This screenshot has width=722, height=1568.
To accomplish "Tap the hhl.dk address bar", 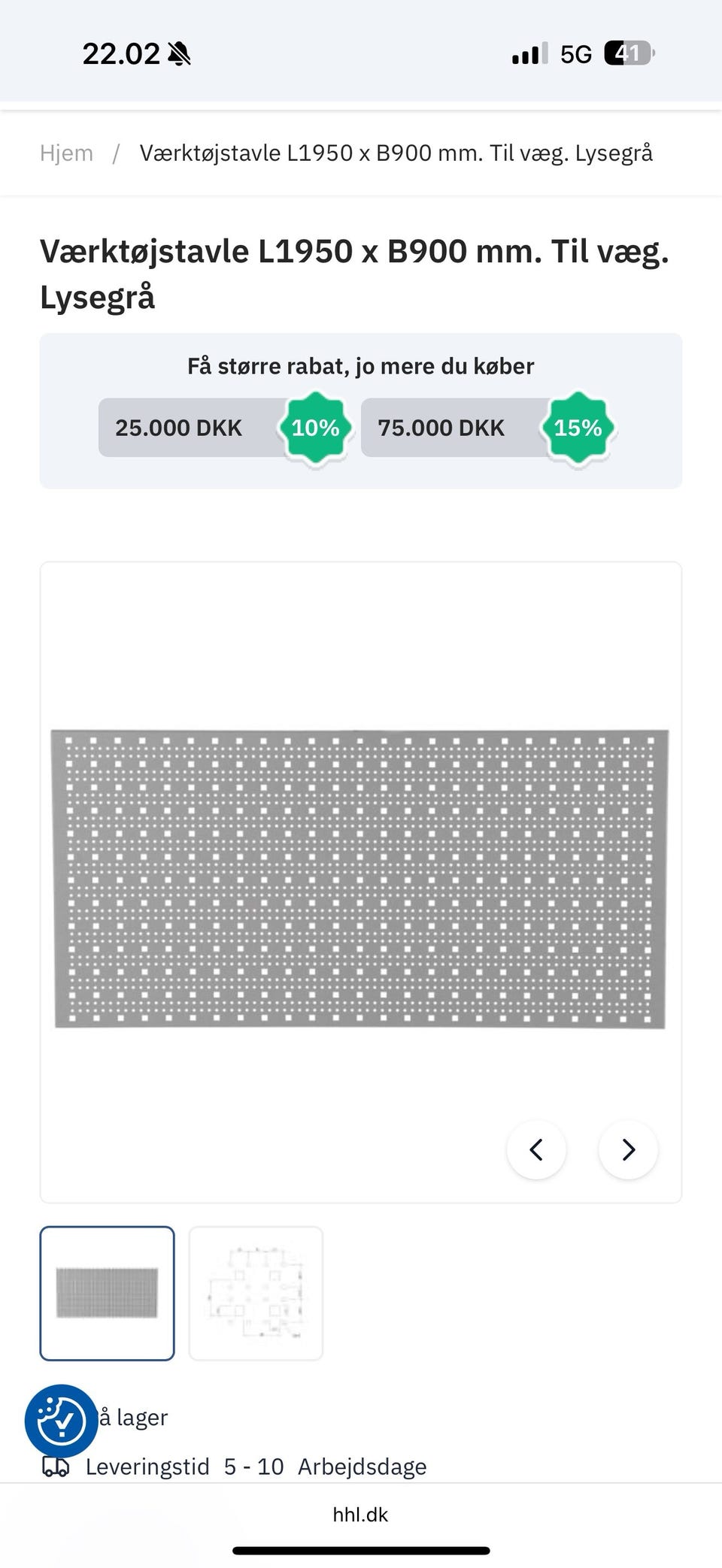I will (360, 1515).
